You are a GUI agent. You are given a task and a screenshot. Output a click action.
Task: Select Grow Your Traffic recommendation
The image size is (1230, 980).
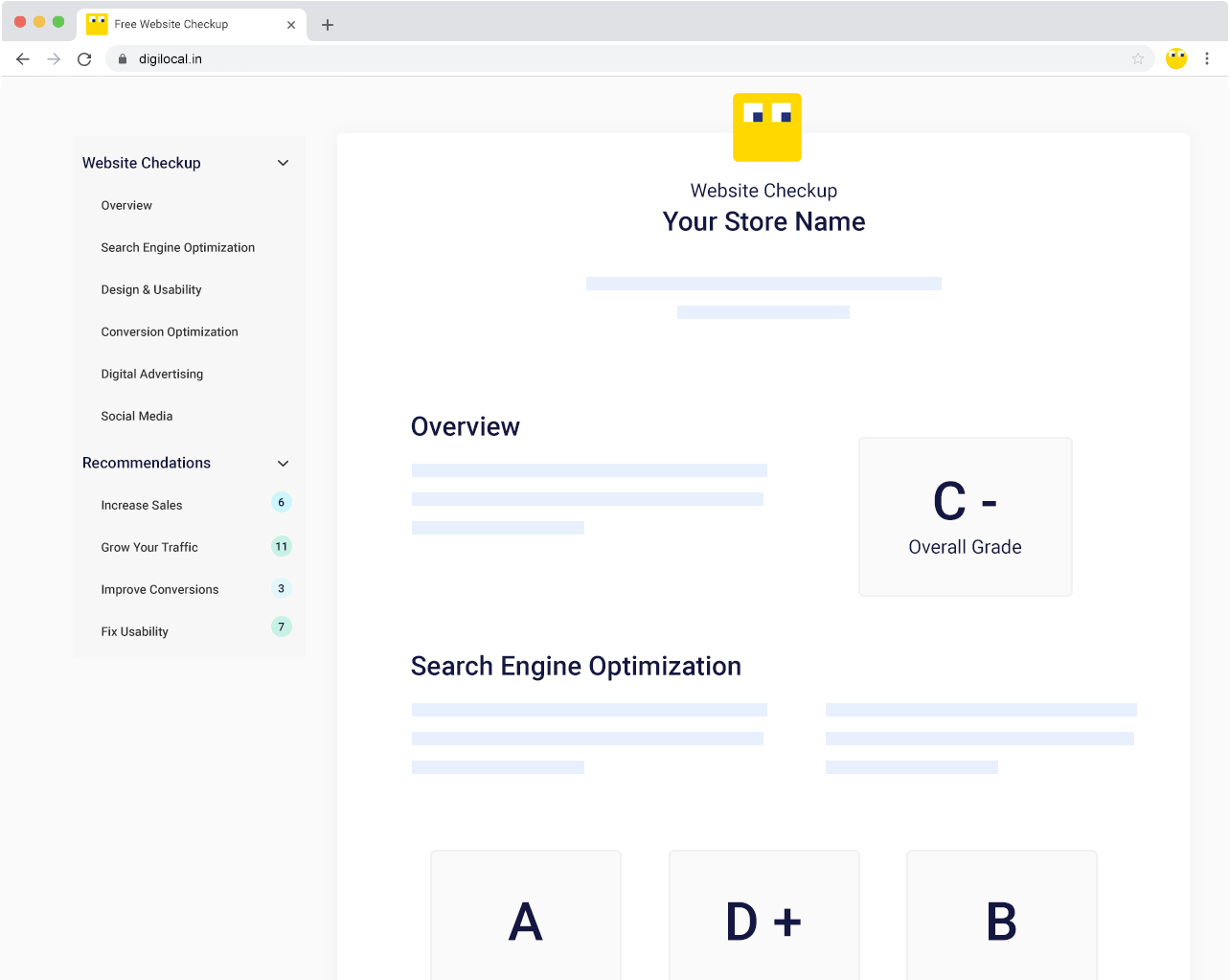pos(149,548)
